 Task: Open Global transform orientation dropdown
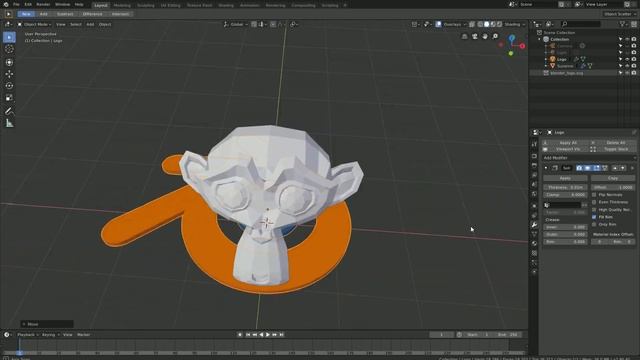pos(236,24)
